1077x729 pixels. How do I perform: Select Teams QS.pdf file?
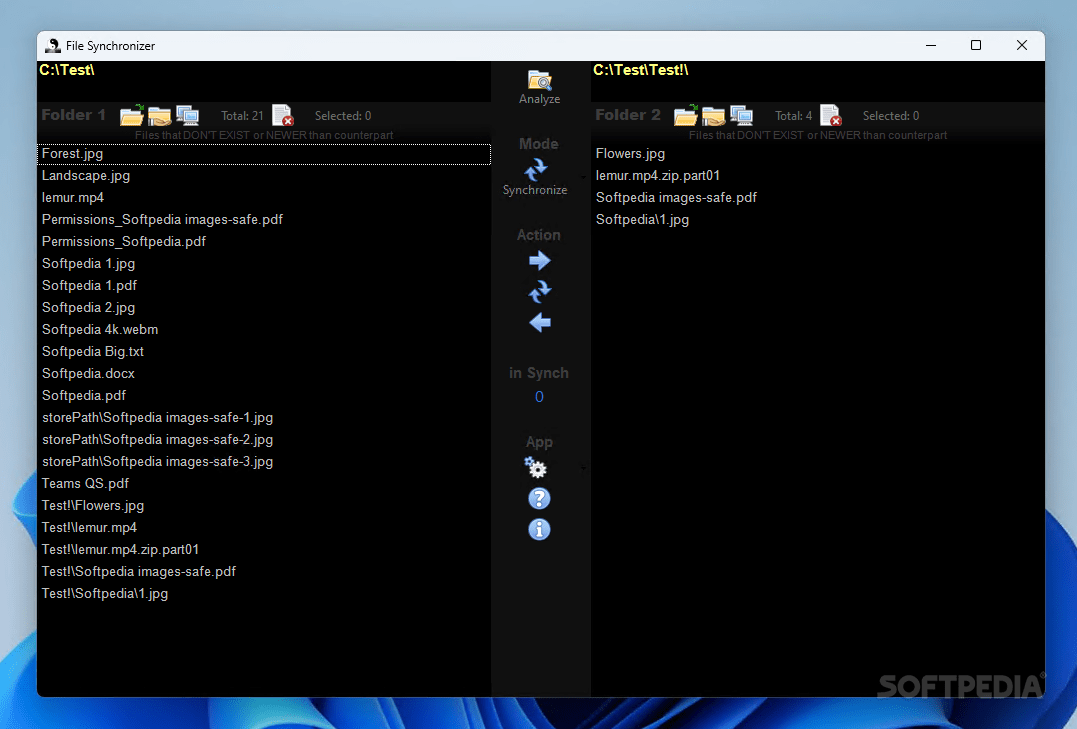pyautogui.click(x=264, y=484)
